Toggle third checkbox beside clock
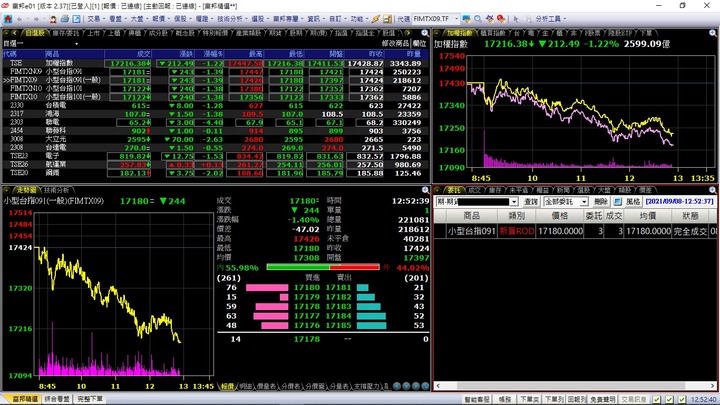720x405 pixels. pyautogui.click(x=682, y=399)
